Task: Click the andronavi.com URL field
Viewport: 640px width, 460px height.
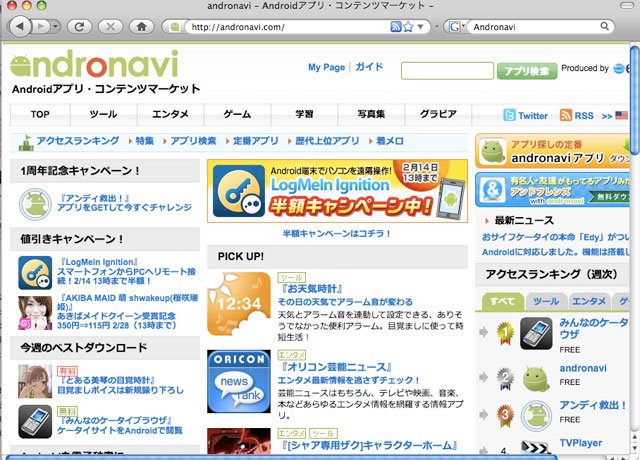Action: click(x=288, y=27)
